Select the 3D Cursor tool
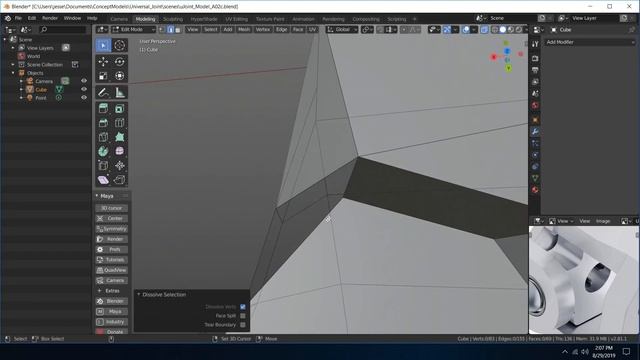 point(120,45)
